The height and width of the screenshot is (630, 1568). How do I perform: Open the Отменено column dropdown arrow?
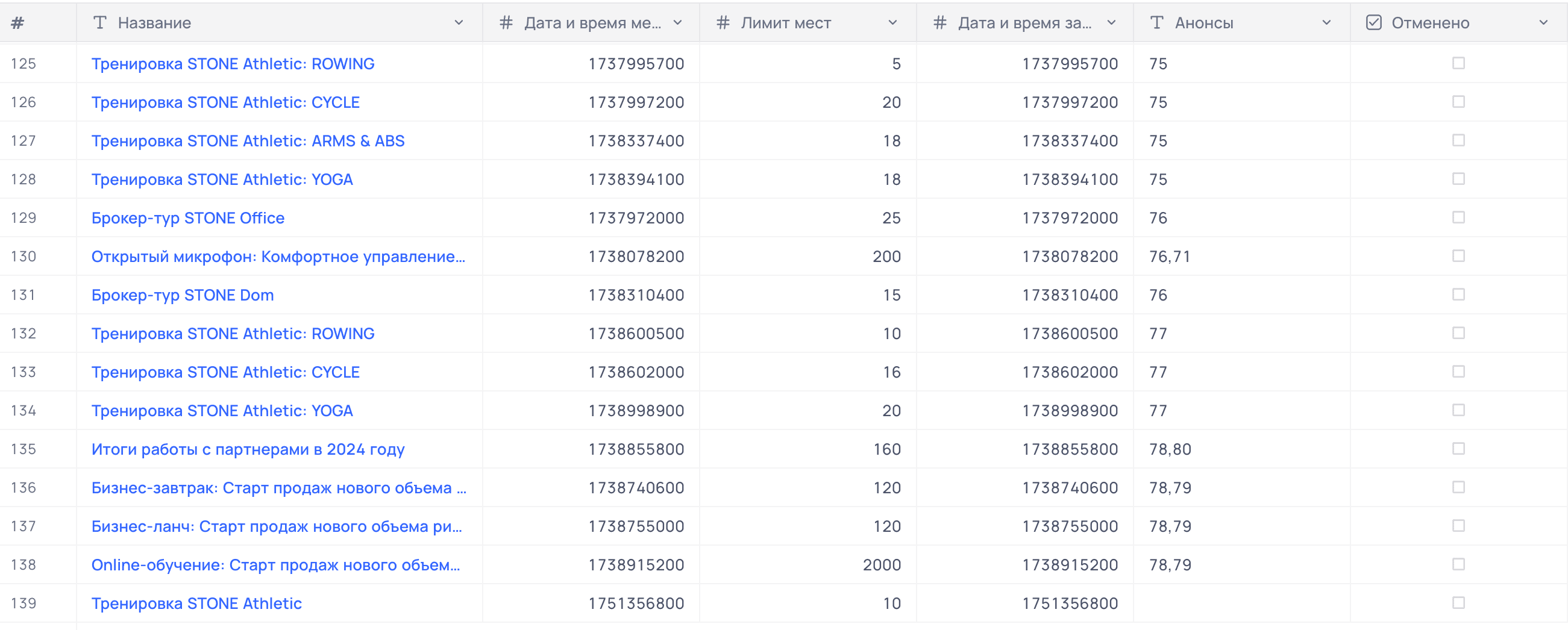coord(1544,23)
